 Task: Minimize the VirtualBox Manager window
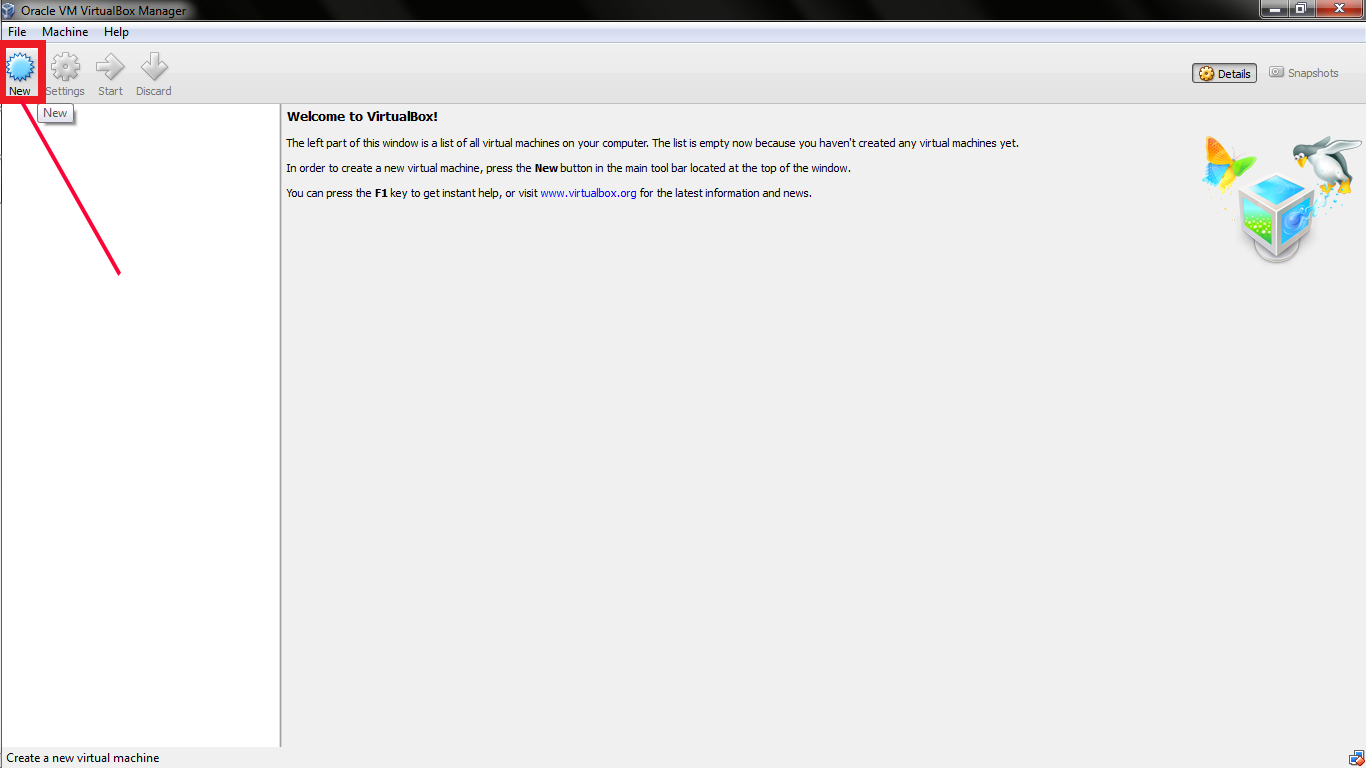click(1273, 9)
